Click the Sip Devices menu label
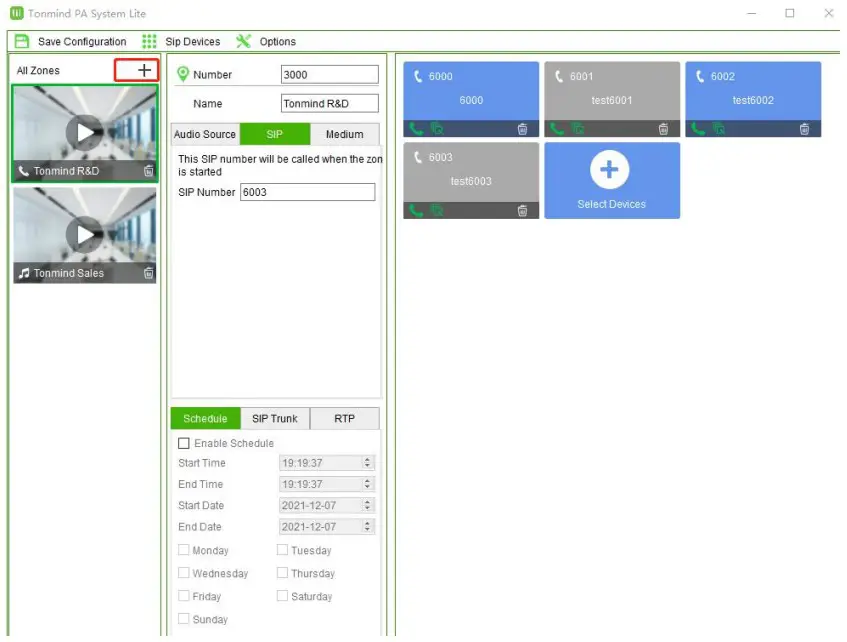847x642 pixels. tap(193, 42)
